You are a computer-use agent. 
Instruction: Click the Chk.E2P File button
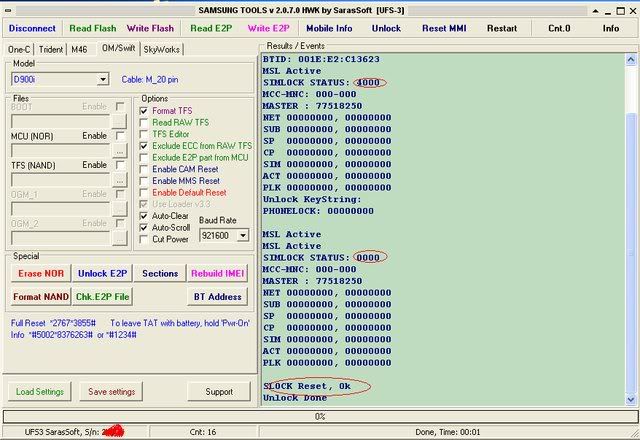[102, 297]
